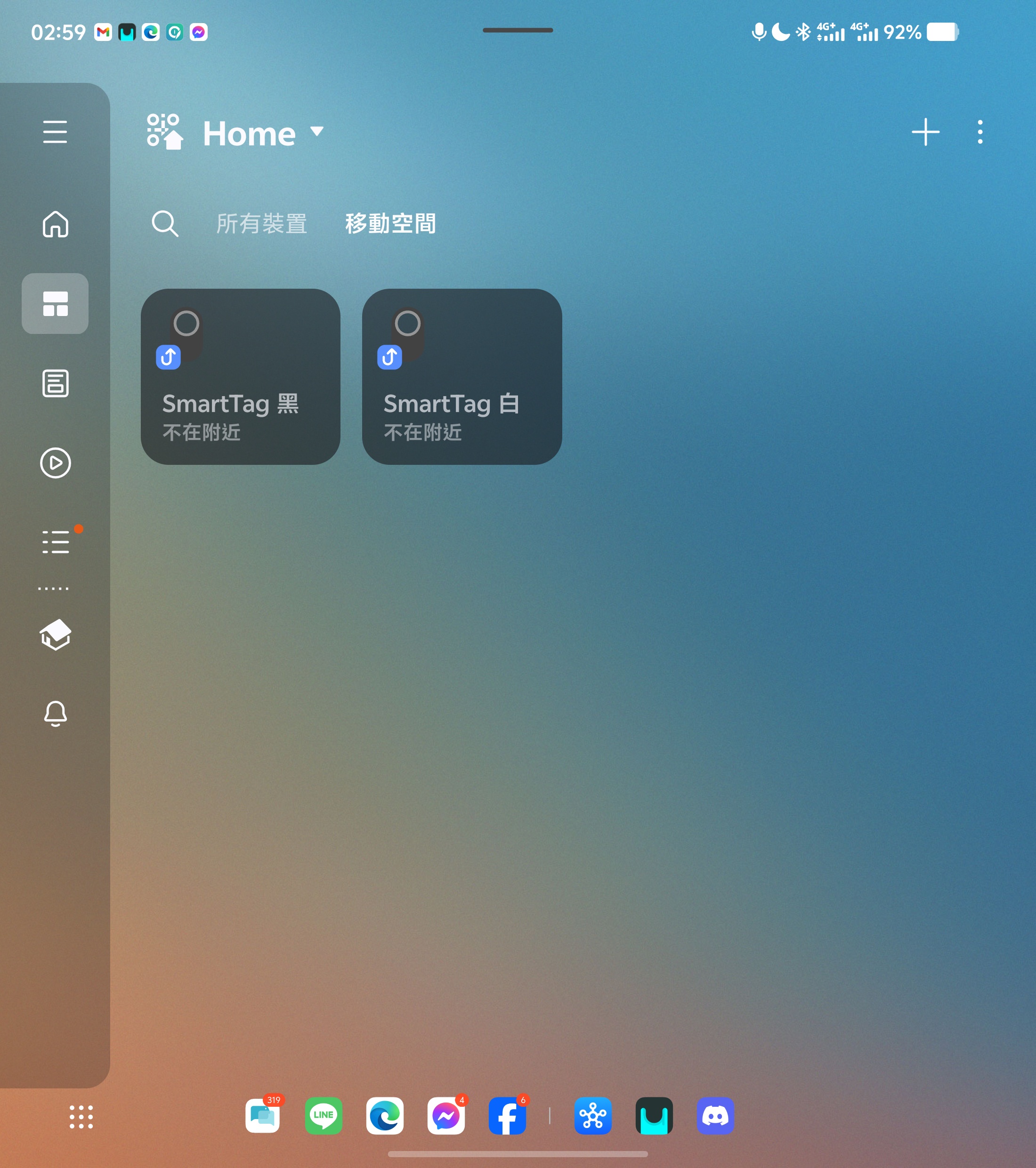The width and height of the screenshot is (1036, 1168).
Task: Open the app drawer grid icon
Action: (81, 1117)
